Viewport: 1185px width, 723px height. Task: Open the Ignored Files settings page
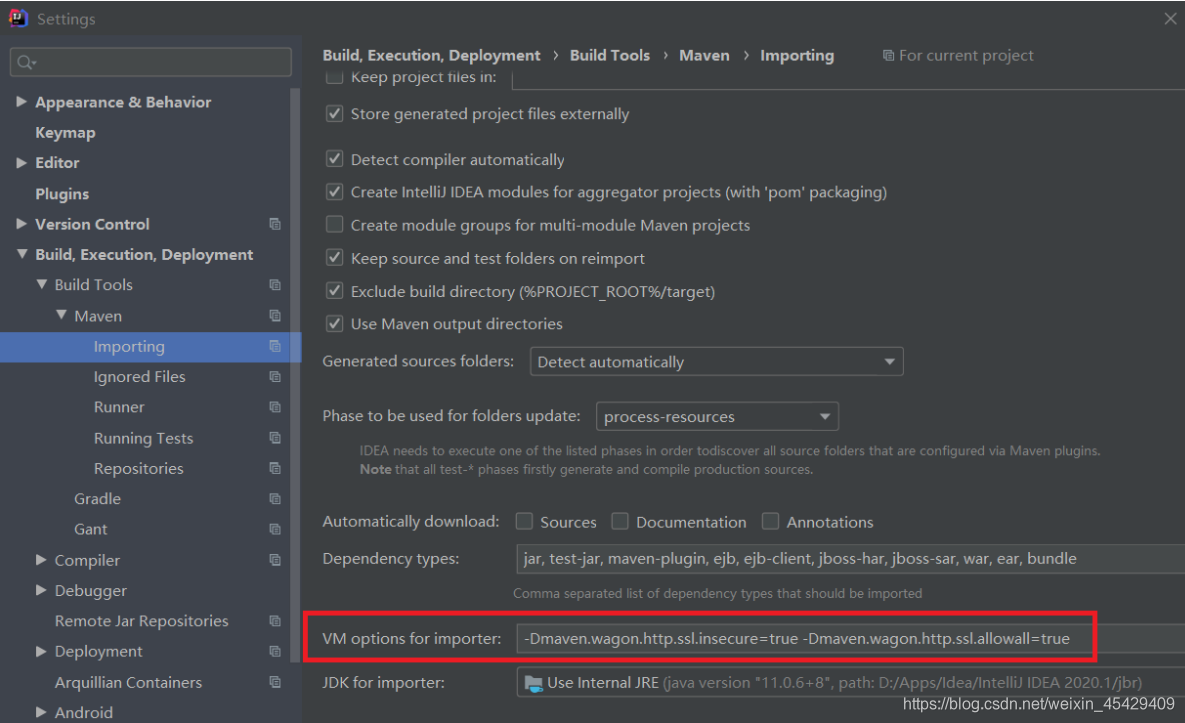pyautogui.click(x=139, y=376)
